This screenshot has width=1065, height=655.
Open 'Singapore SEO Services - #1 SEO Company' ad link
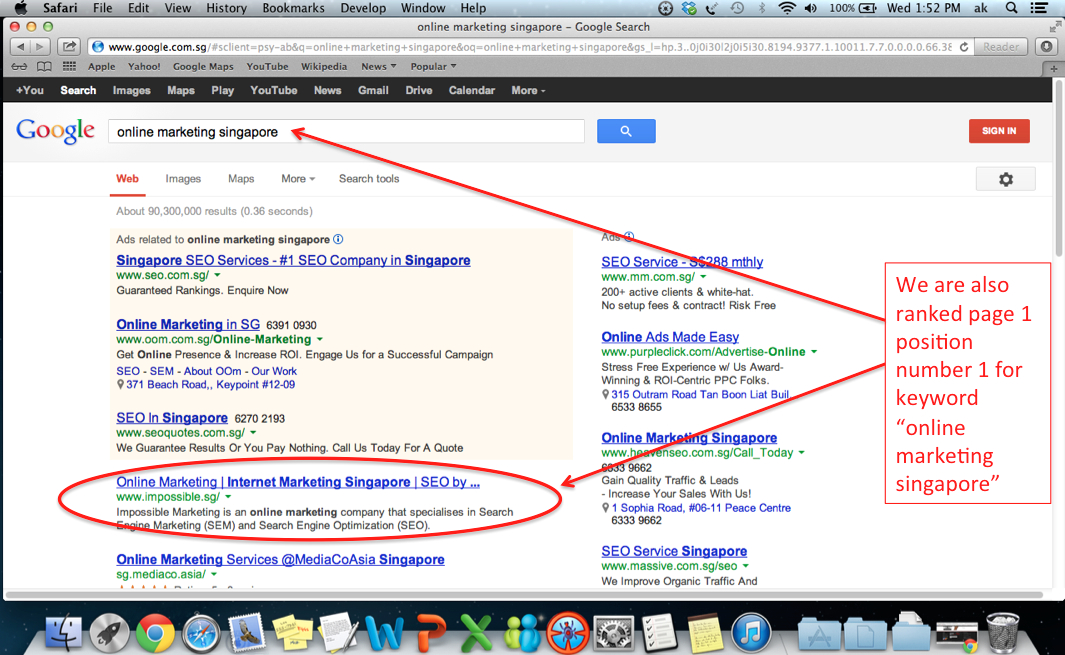point(293,260)
